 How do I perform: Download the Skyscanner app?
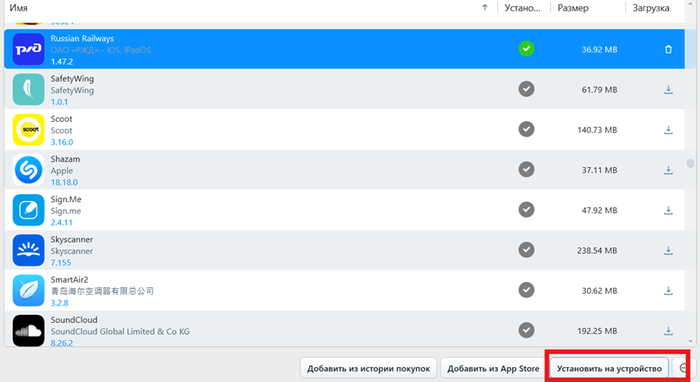coord(668,250)
